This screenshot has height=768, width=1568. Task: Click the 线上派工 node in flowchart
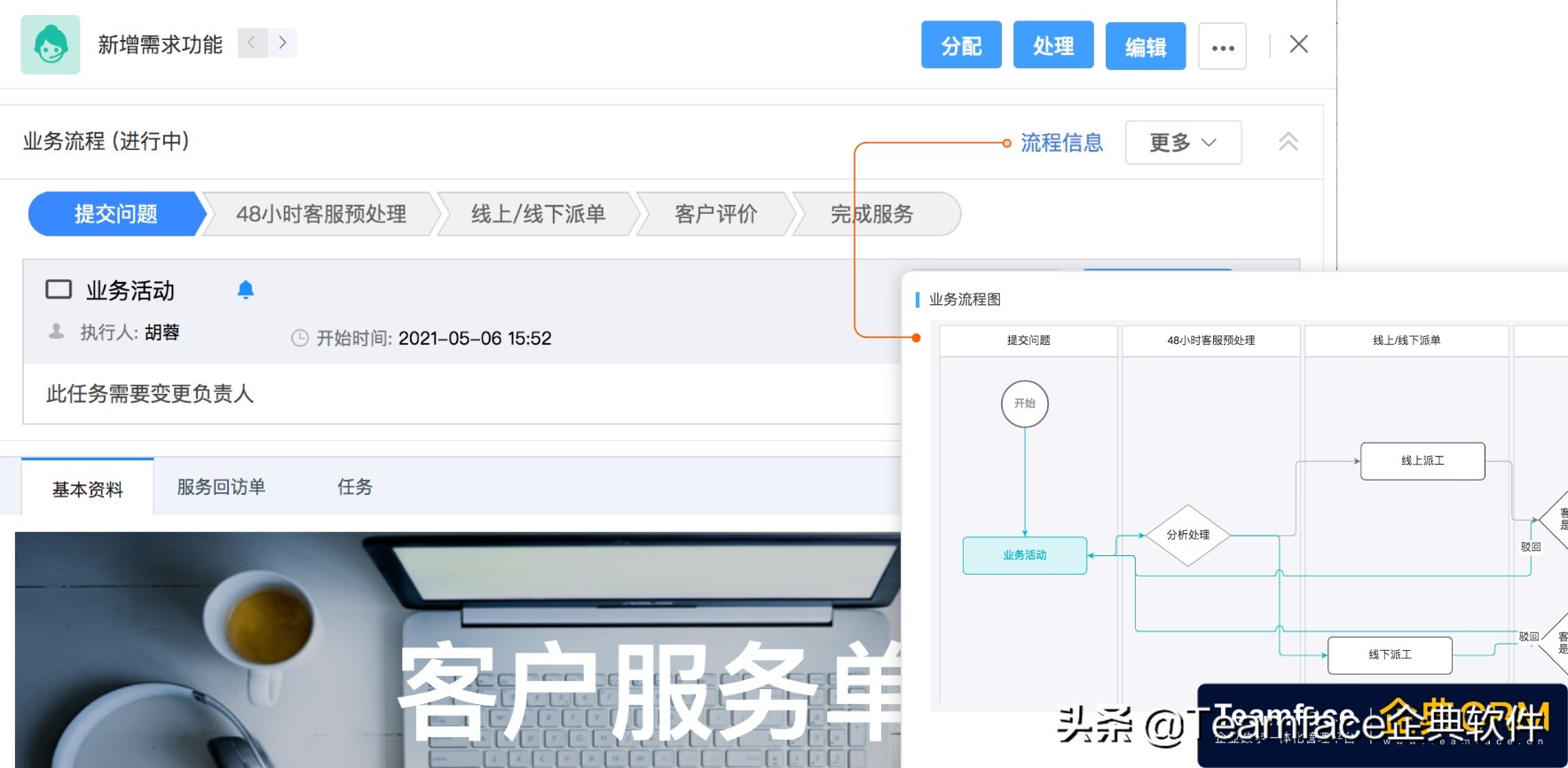[x=1422, y=461]
